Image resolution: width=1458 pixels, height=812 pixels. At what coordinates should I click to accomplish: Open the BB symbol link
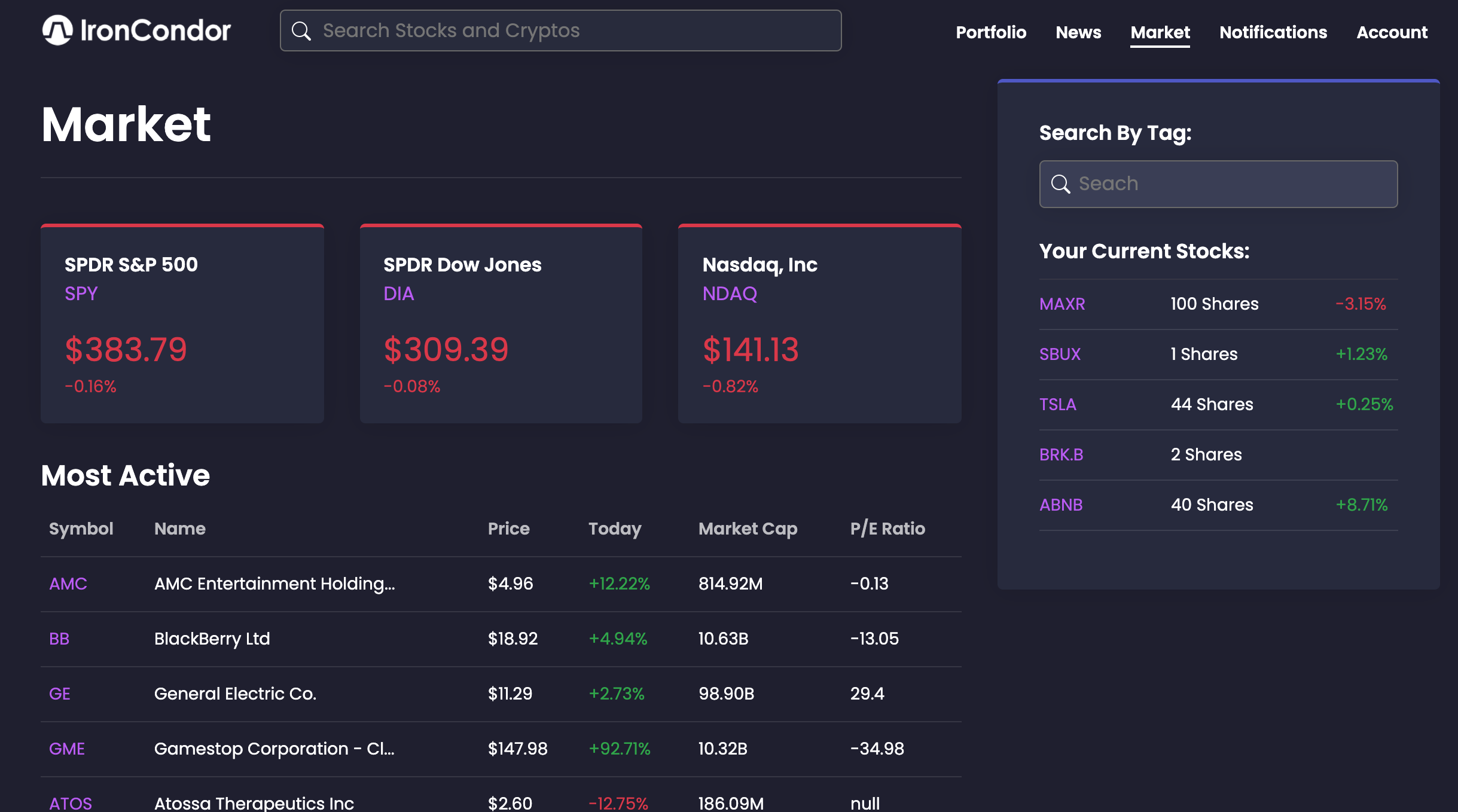point(59,639)
